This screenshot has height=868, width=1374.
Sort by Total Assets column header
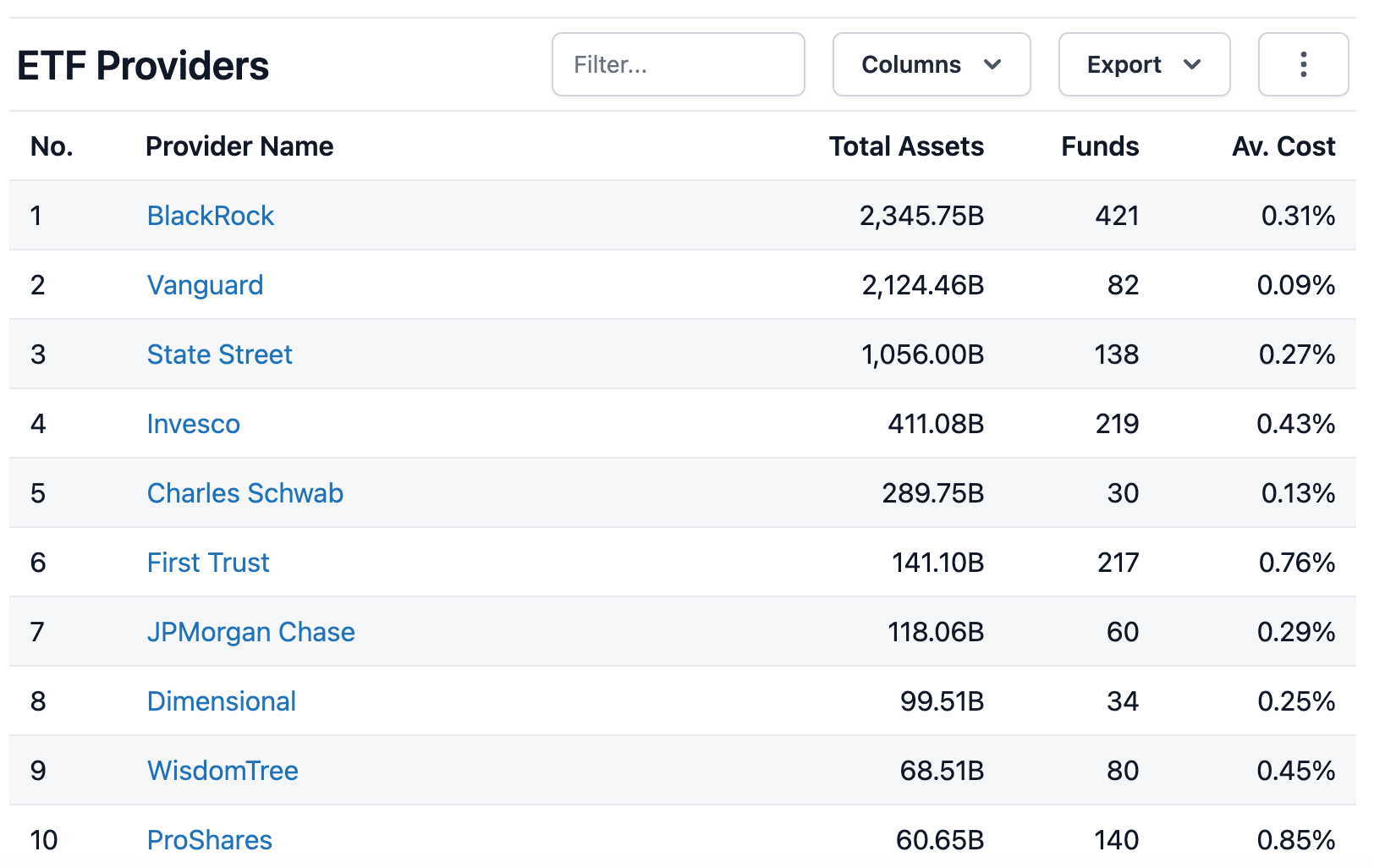[906, 146]
